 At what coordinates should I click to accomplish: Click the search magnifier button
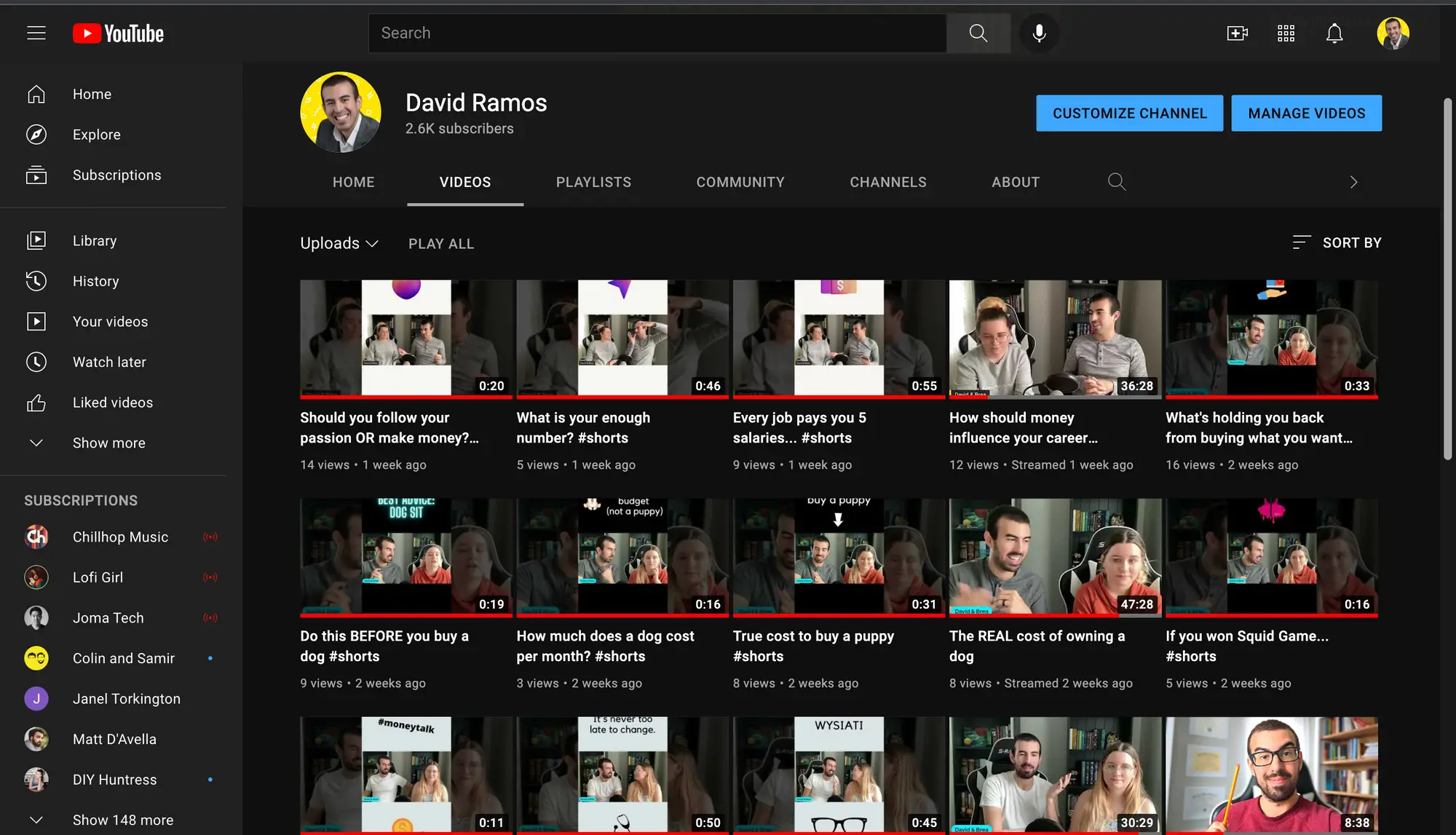pos(978,33)
